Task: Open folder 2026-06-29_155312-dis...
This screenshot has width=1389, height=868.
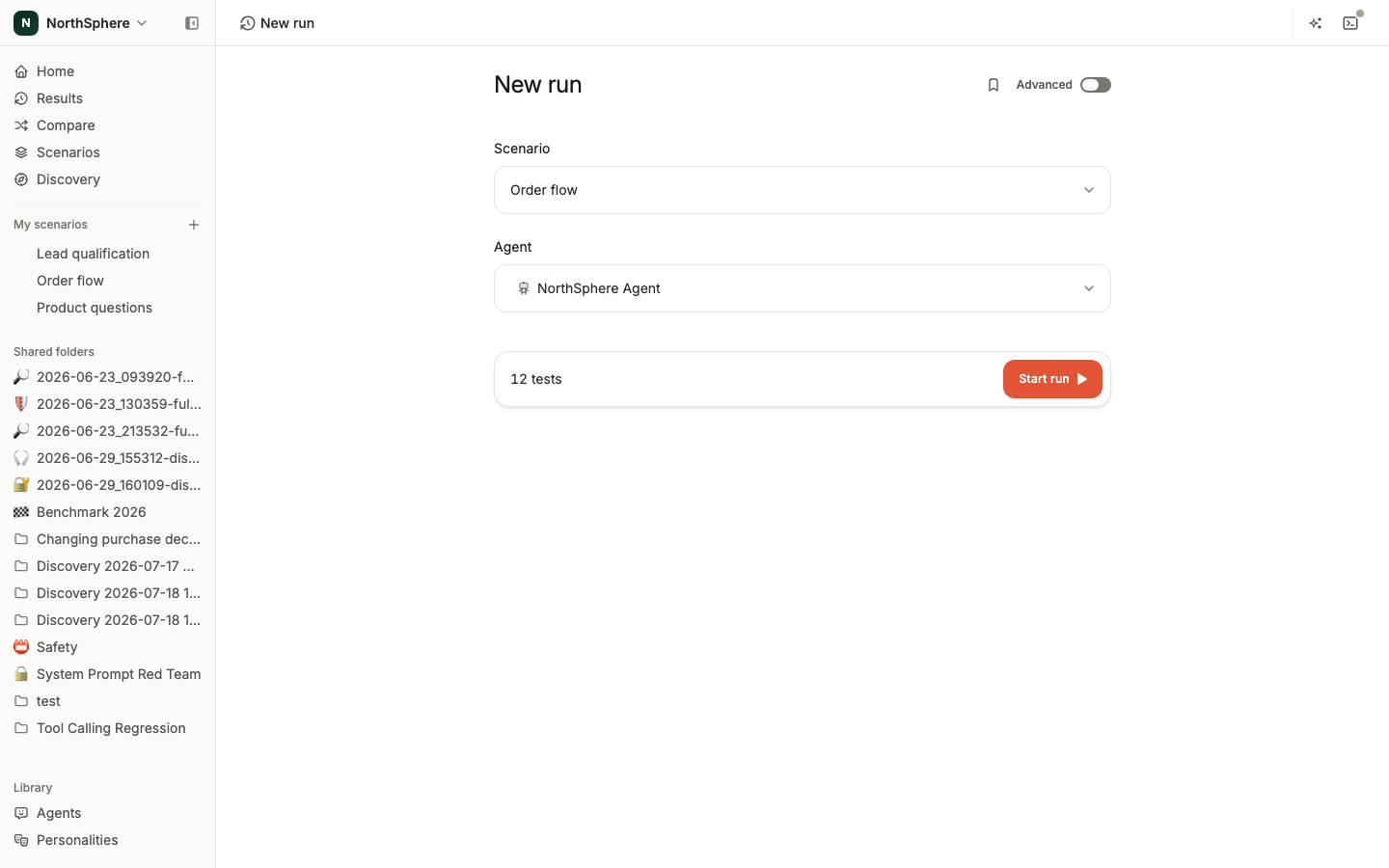Action: 107,458
